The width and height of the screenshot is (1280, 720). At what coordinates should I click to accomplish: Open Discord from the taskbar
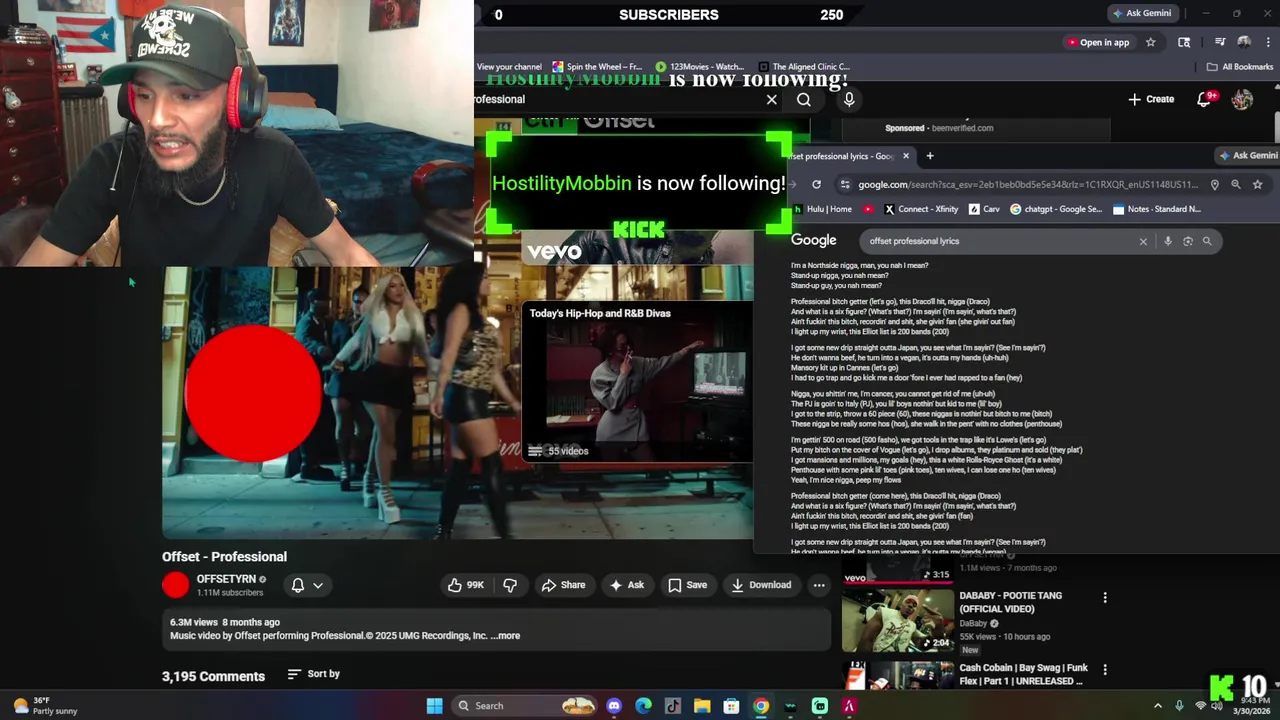pos(614,706)
